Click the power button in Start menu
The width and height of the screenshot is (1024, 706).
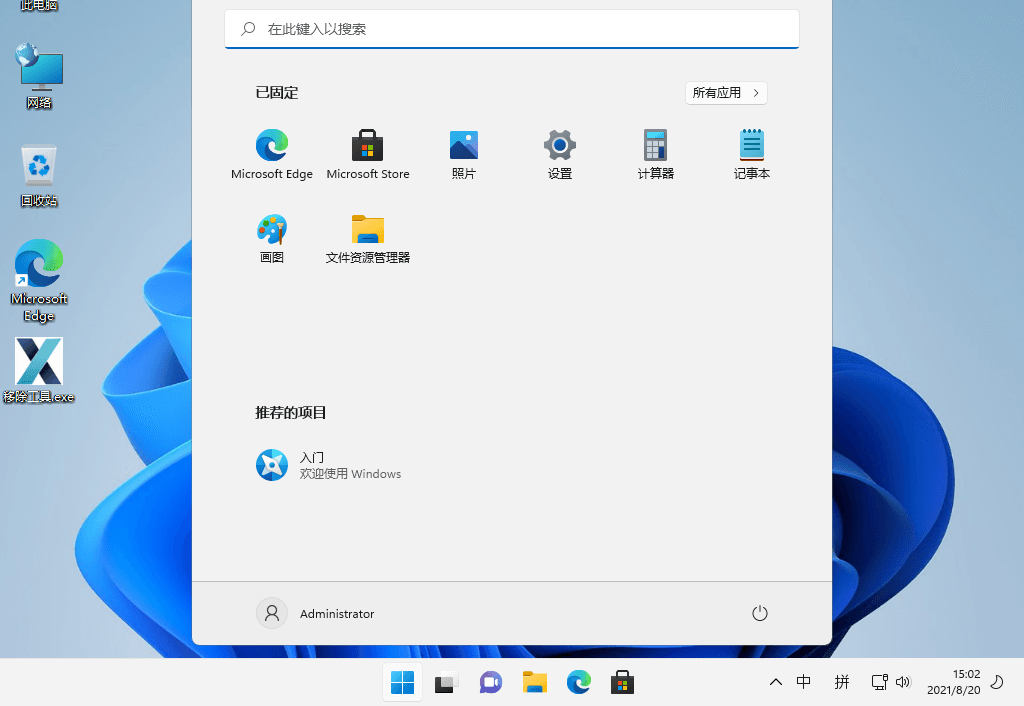point(760,613)
